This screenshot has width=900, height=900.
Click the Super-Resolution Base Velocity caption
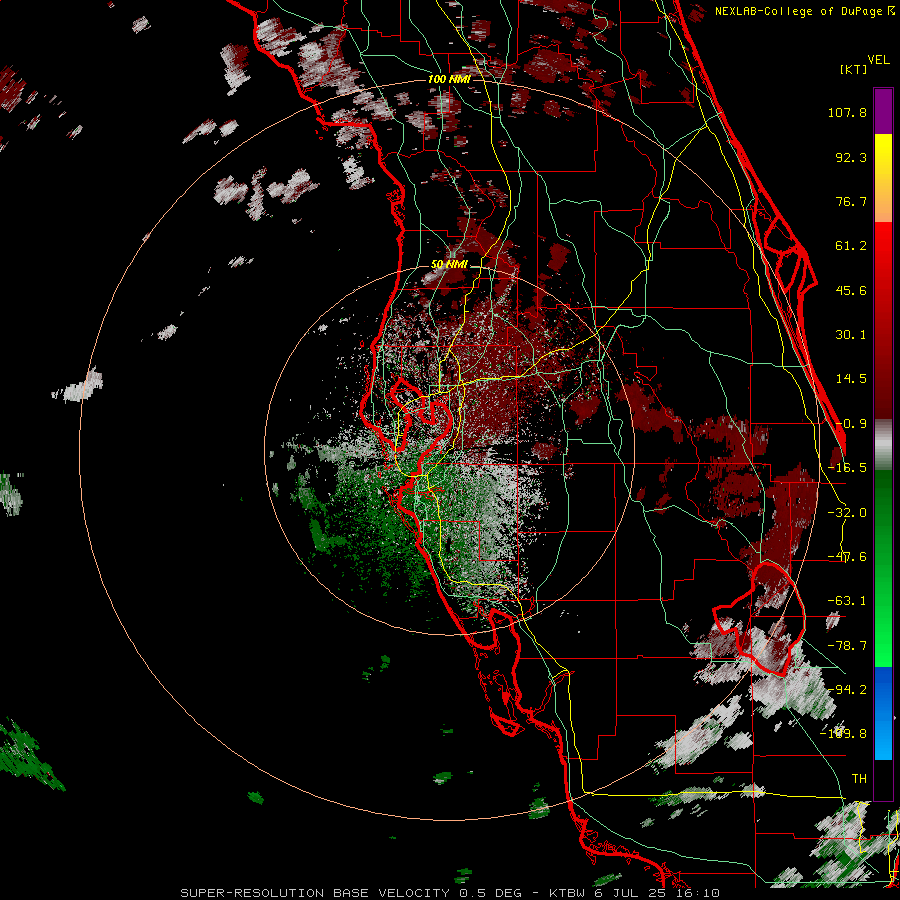[450, 893]
